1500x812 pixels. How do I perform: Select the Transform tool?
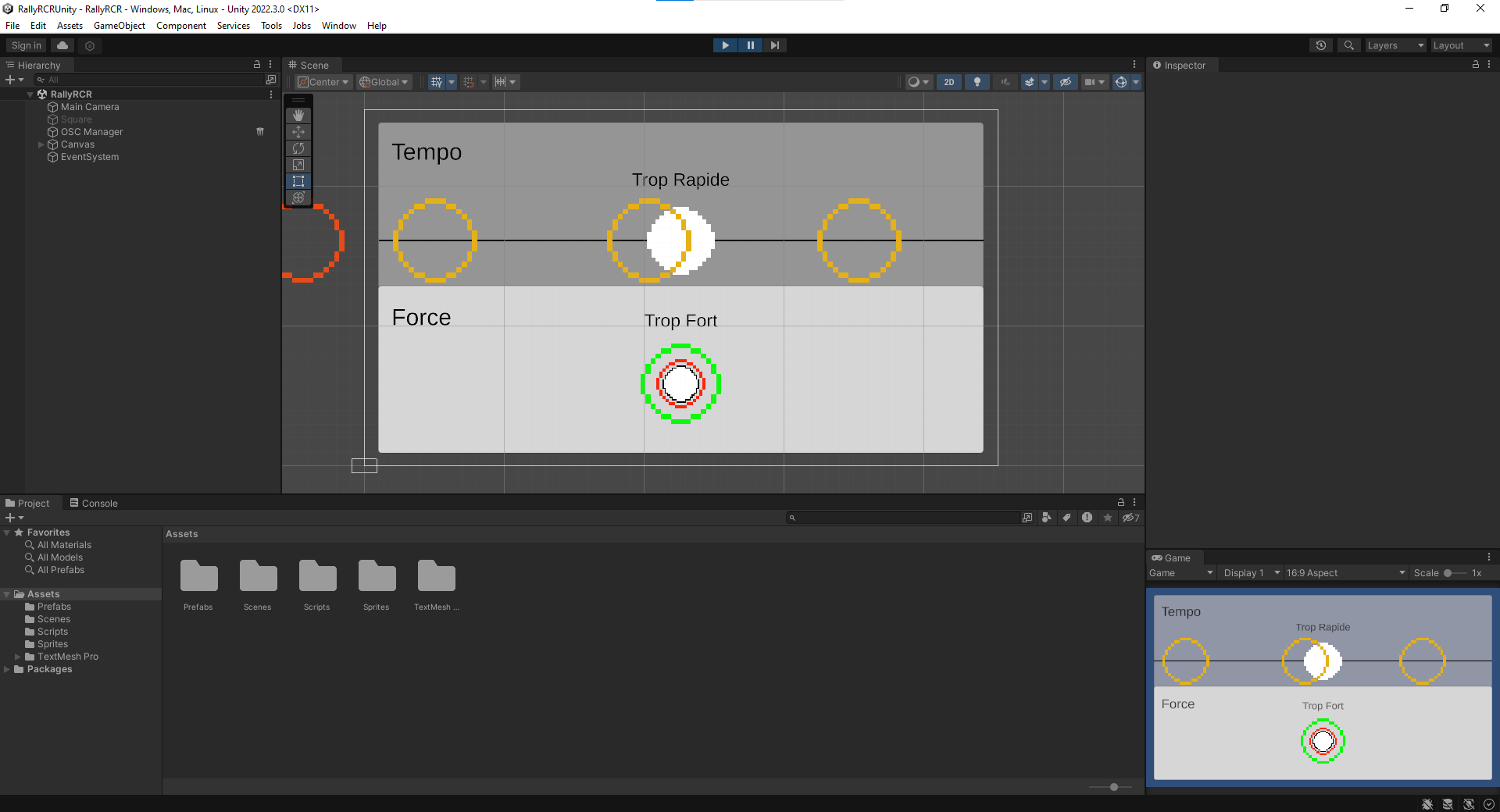[x=298, y=198]
